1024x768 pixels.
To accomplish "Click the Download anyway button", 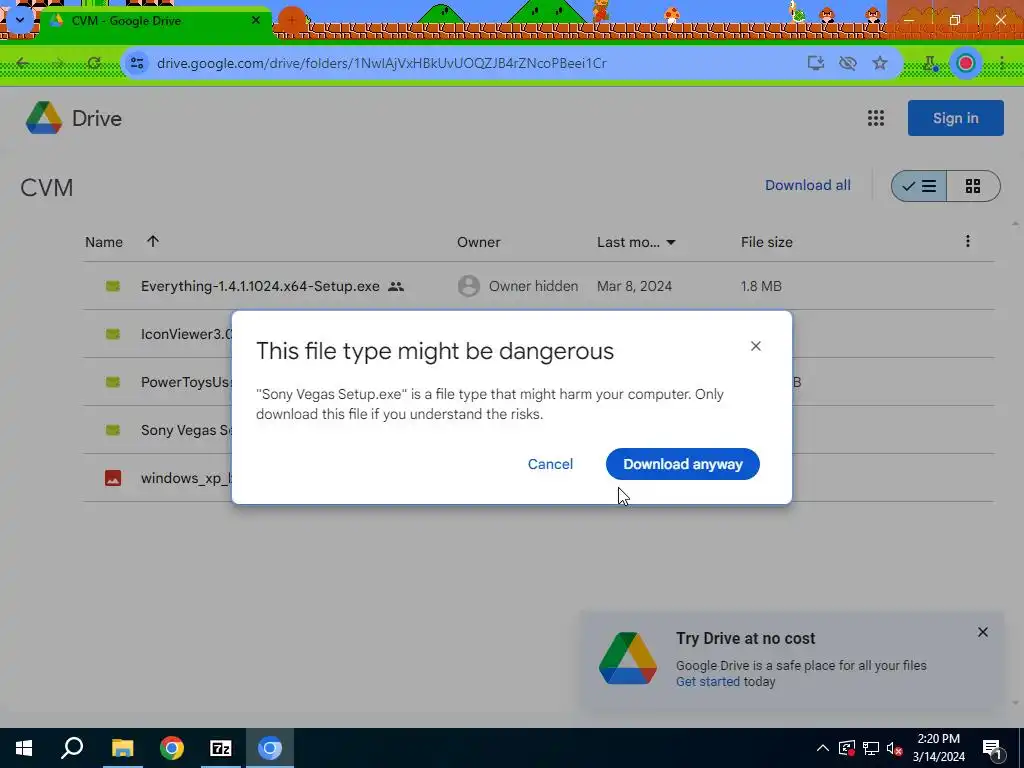I will pyautogui.click(x=682, y=464).
